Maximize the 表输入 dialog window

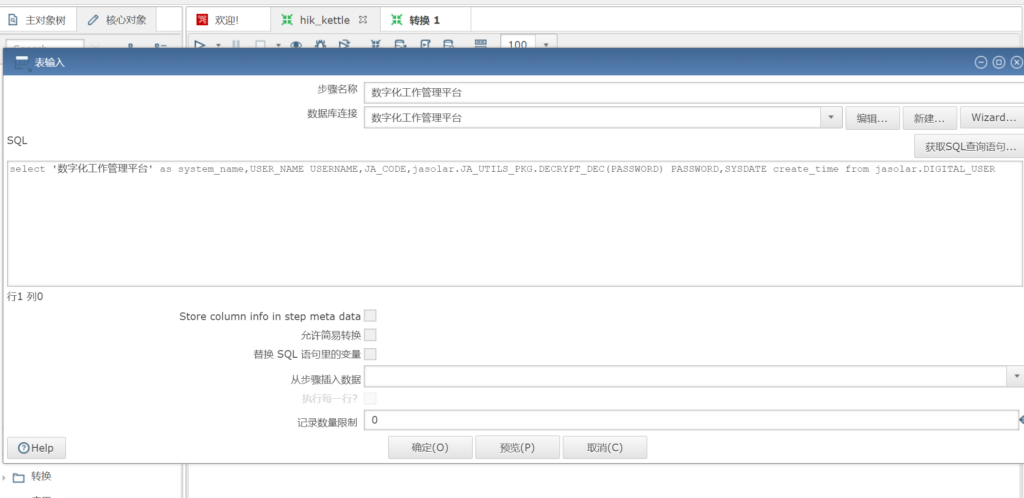(x=998, y=62)
